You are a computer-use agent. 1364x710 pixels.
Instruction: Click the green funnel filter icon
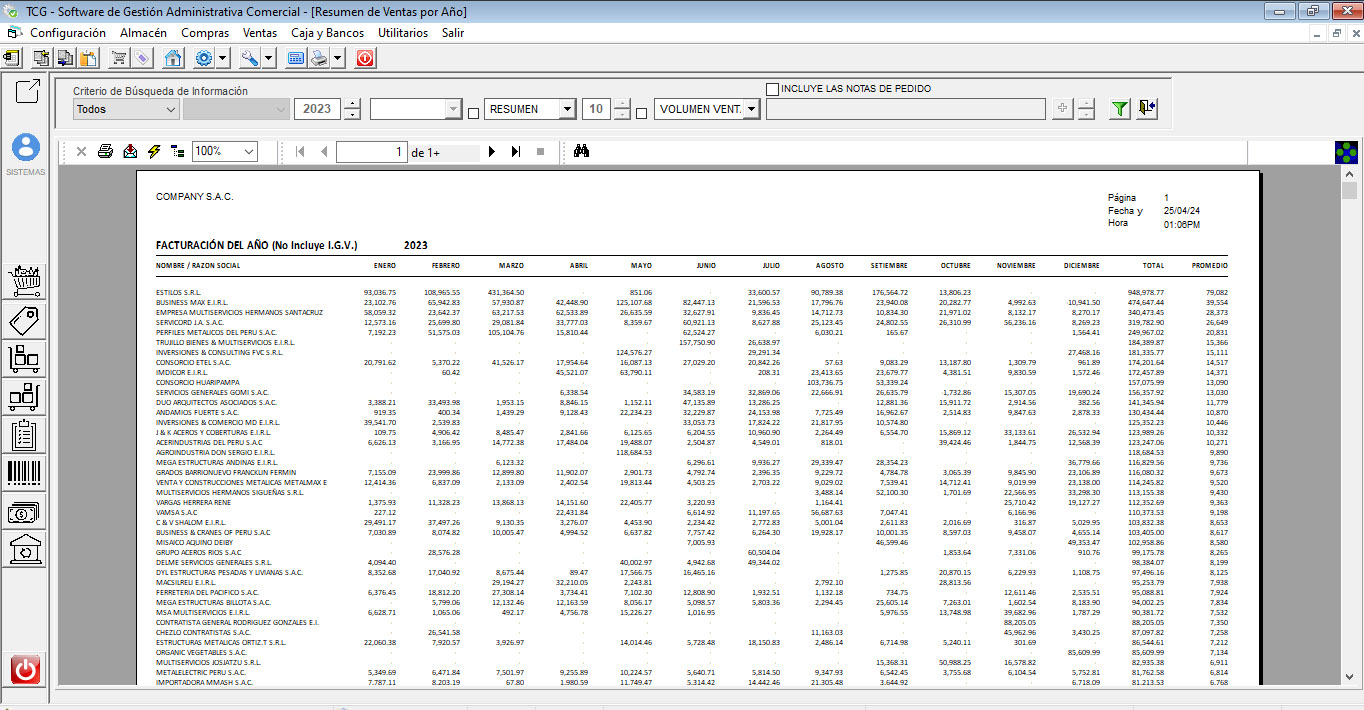(x=1120, y=109)
